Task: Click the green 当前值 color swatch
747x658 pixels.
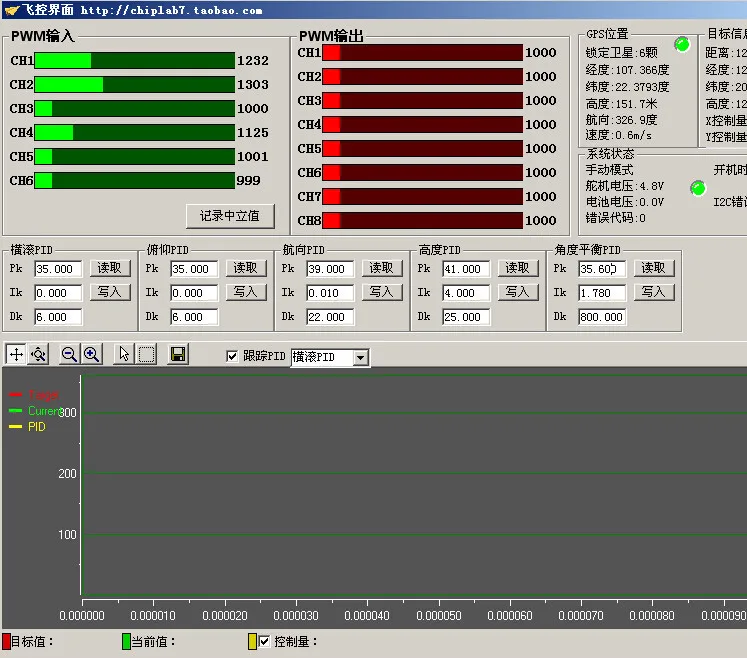Action: [x=126, y=641]
